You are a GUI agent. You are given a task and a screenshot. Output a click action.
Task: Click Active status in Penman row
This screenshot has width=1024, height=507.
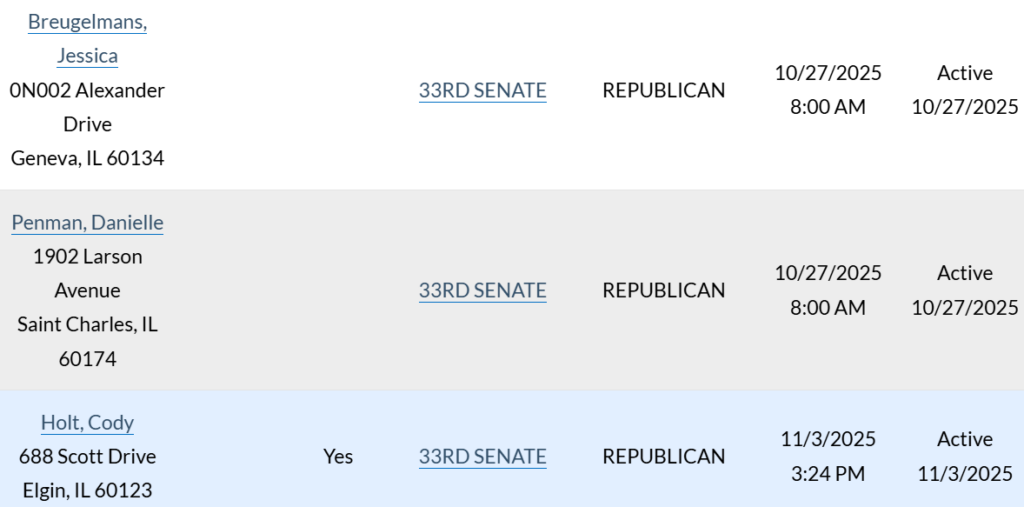point(964,273)
